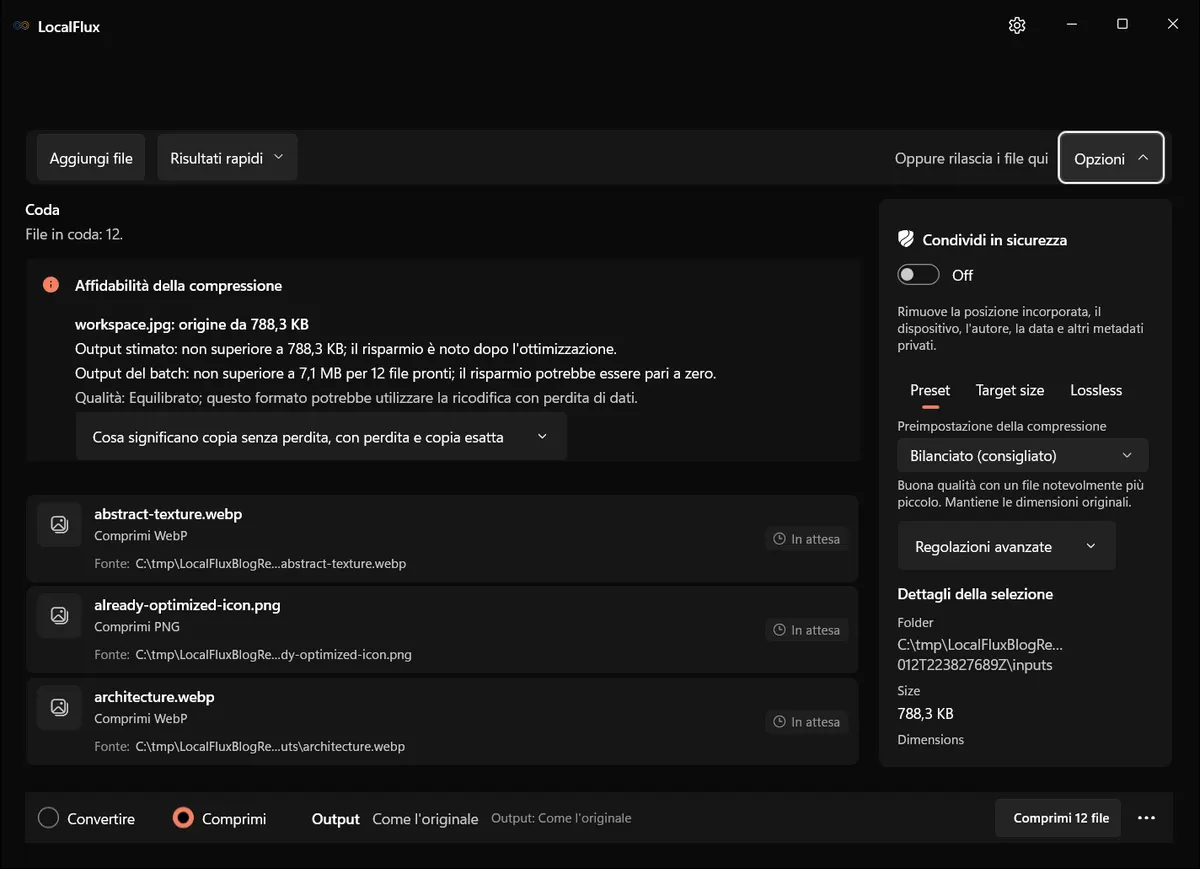The width and height of the screenshot is (1200, 869).
Task: Click the LocalFlux app logo
Action: pos(21,26)
